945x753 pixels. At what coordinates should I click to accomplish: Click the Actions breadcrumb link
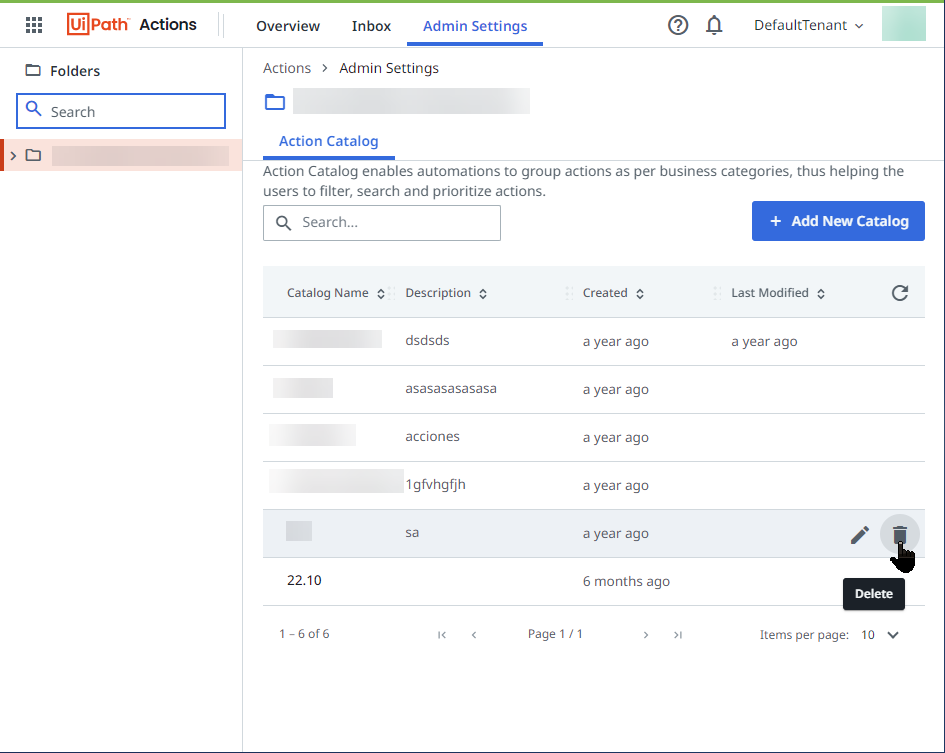287,68
